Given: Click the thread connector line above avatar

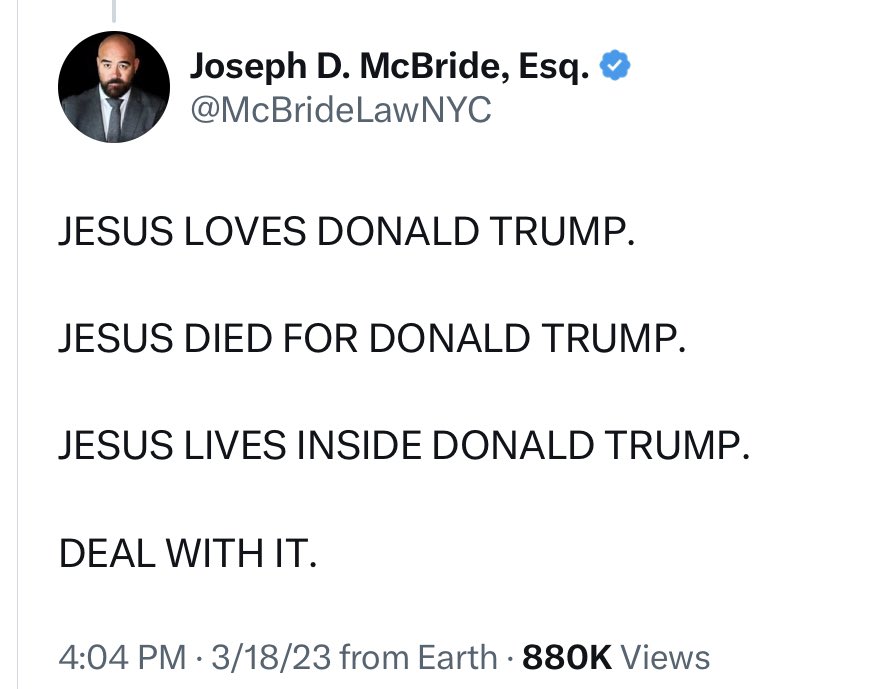Looking at the screenshot, I should tap(114, 10).
